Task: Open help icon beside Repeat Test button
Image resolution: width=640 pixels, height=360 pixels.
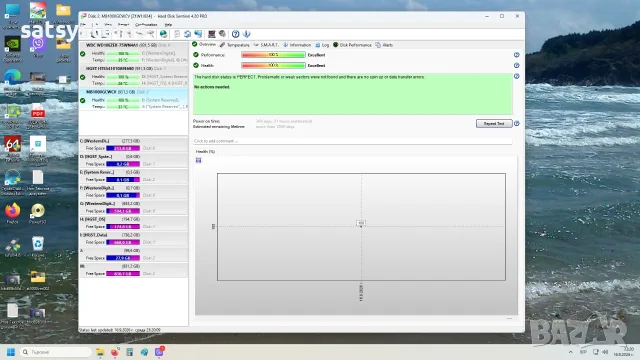Action: point(516,123)
